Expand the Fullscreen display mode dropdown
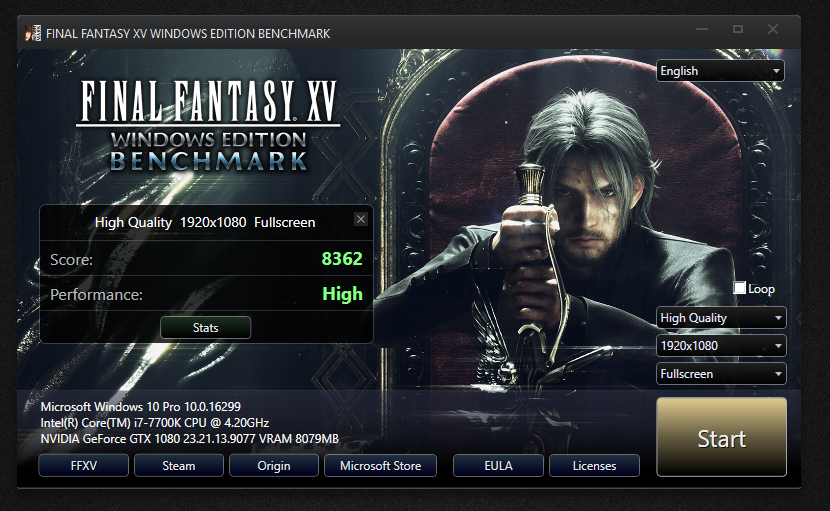 click(721, 374)
